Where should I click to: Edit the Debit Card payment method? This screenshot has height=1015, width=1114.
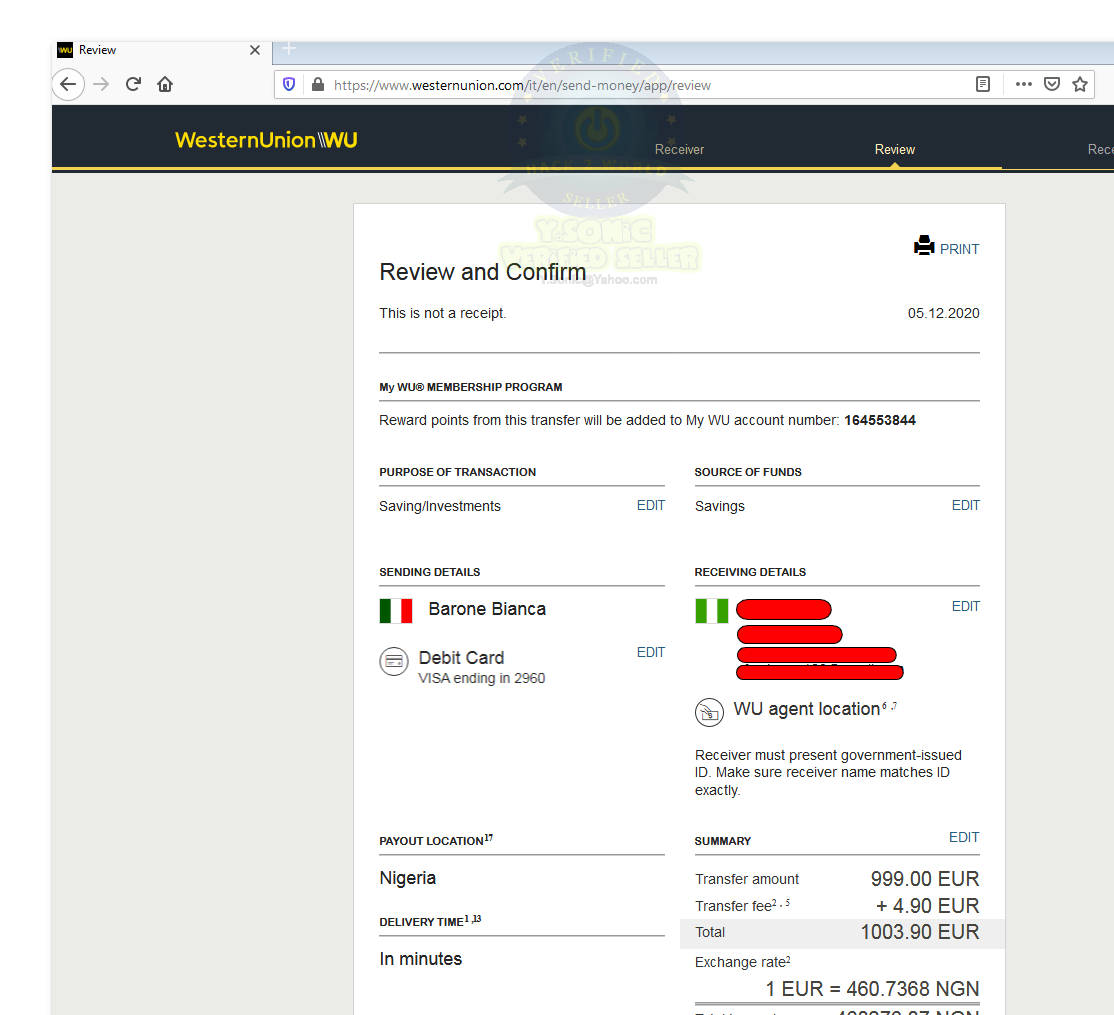coord(650,652)
